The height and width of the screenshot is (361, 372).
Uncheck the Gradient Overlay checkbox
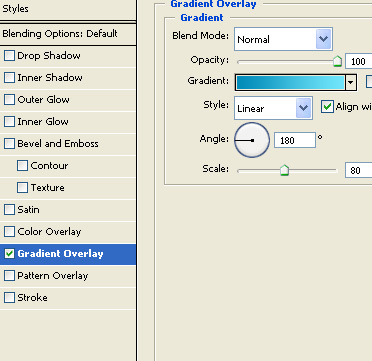click(x=9, y=254)
